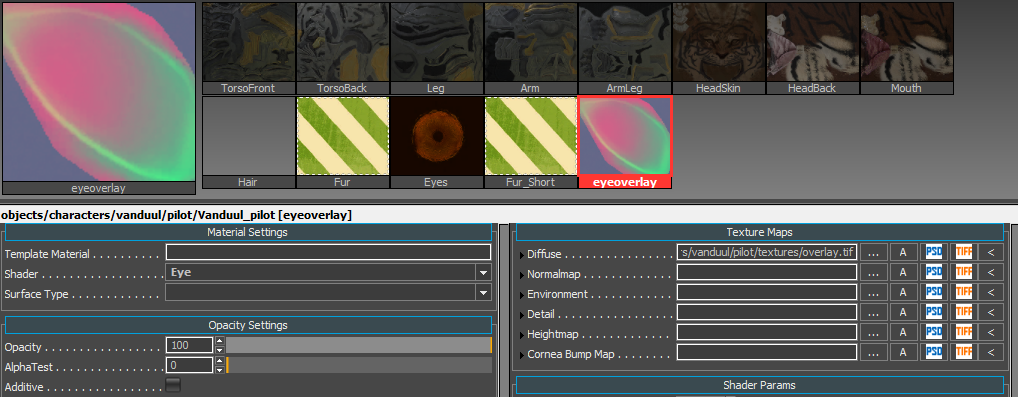Click the A button beside Diffuse texture
This screenshot has height=397, width=1018.
point(903,252)
